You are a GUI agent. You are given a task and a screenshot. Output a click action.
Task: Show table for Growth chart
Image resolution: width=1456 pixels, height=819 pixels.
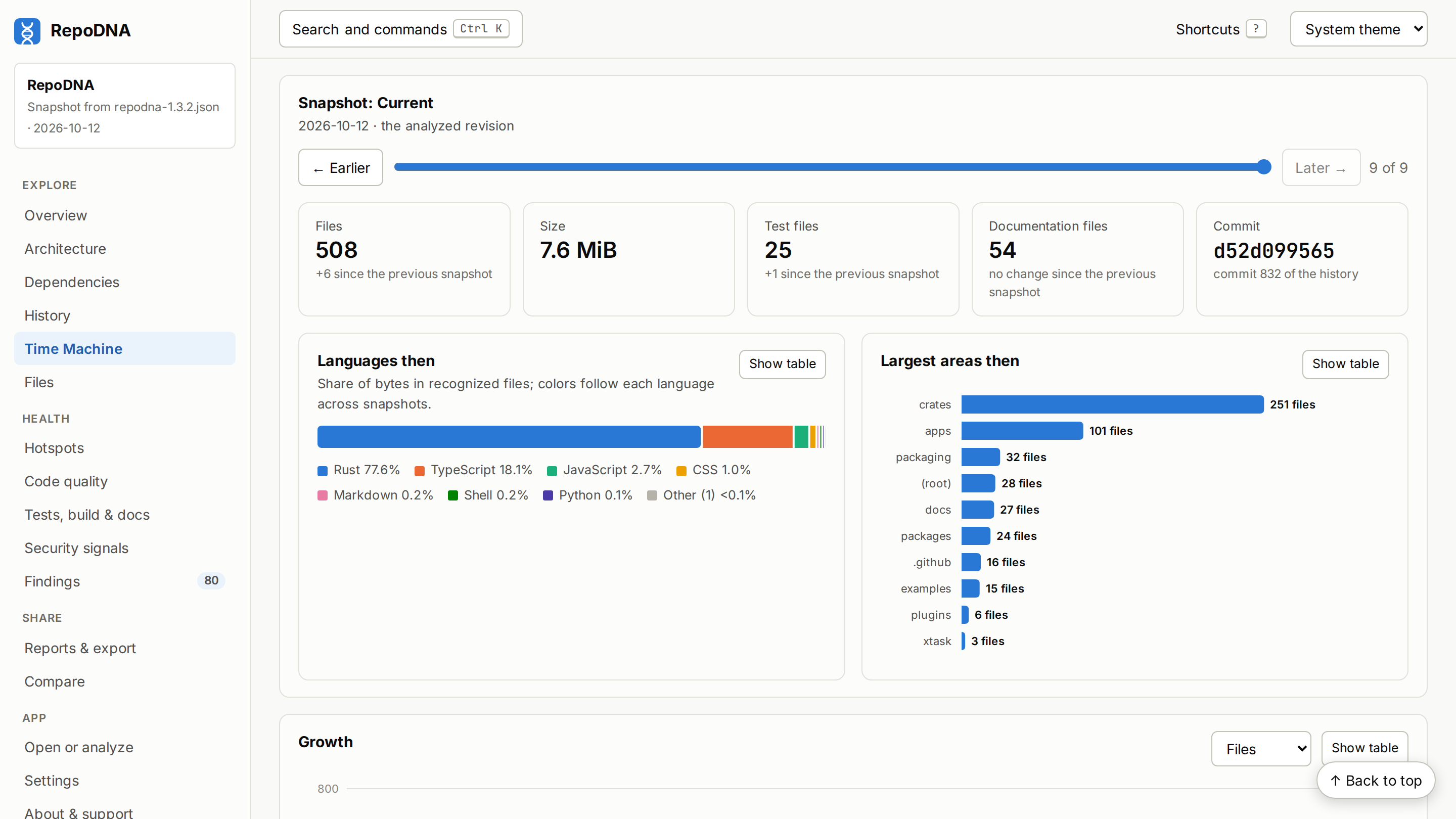click(x=1364, y=748)
